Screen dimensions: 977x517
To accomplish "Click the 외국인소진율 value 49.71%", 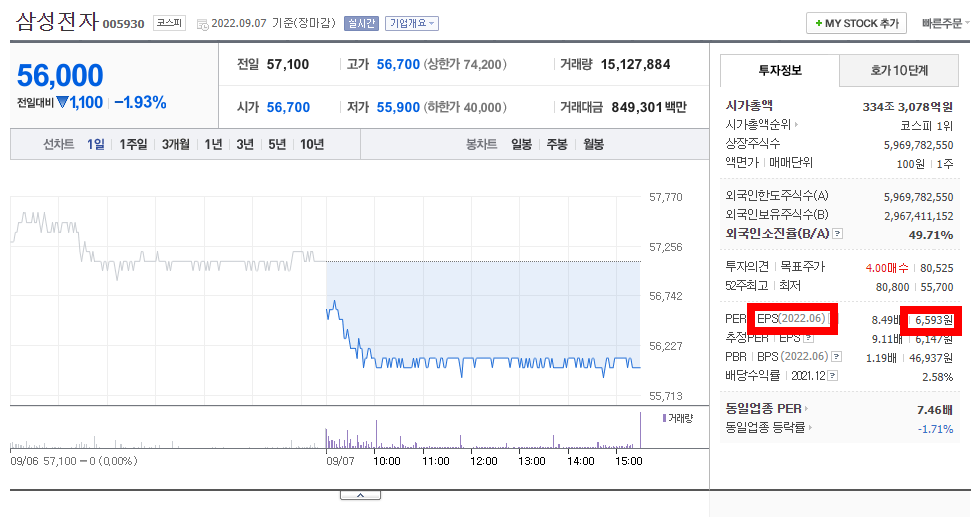I will point(931,235).
